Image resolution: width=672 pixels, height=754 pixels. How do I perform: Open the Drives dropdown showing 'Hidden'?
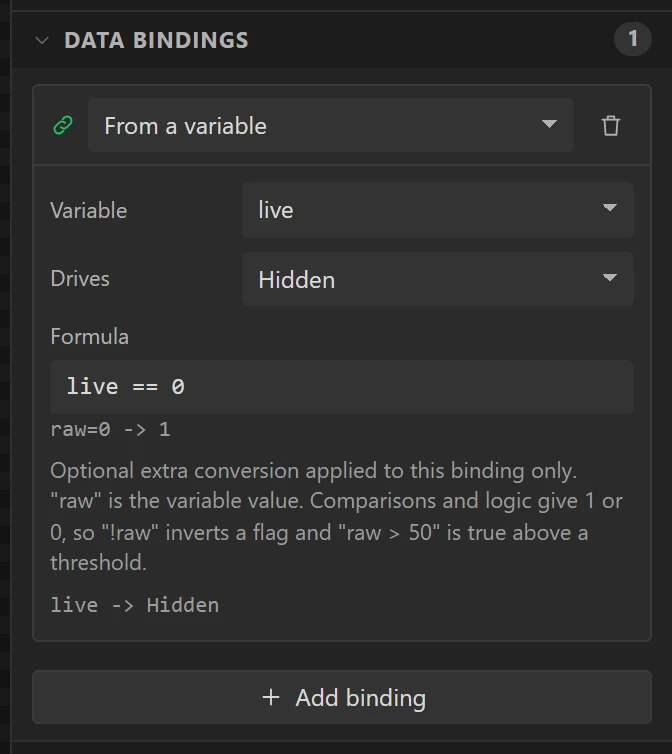point(438,279)
